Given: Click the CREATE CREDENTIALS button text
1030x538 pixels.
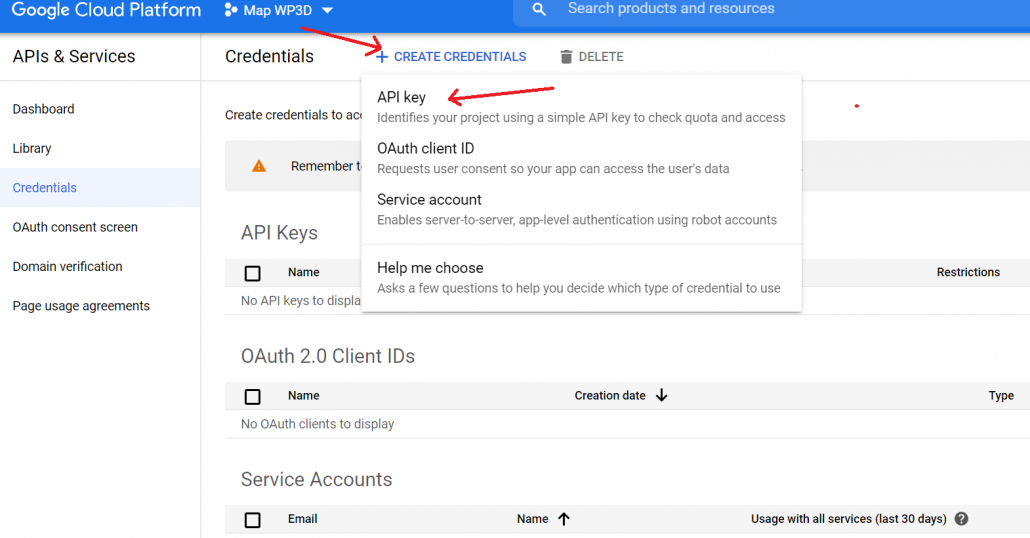Looking at the screenshot, I should point(460,57).
